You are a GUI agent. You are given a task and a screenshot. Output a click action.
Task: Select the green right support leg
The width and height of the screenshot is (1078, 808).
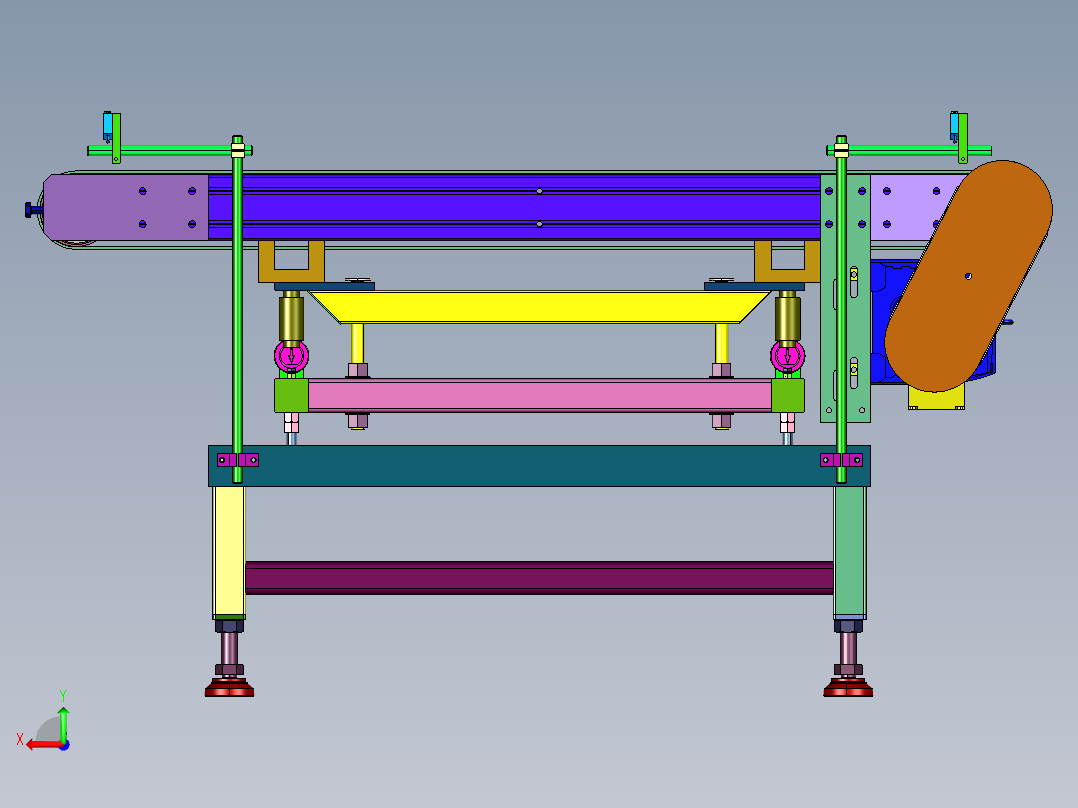coord(850,550)
